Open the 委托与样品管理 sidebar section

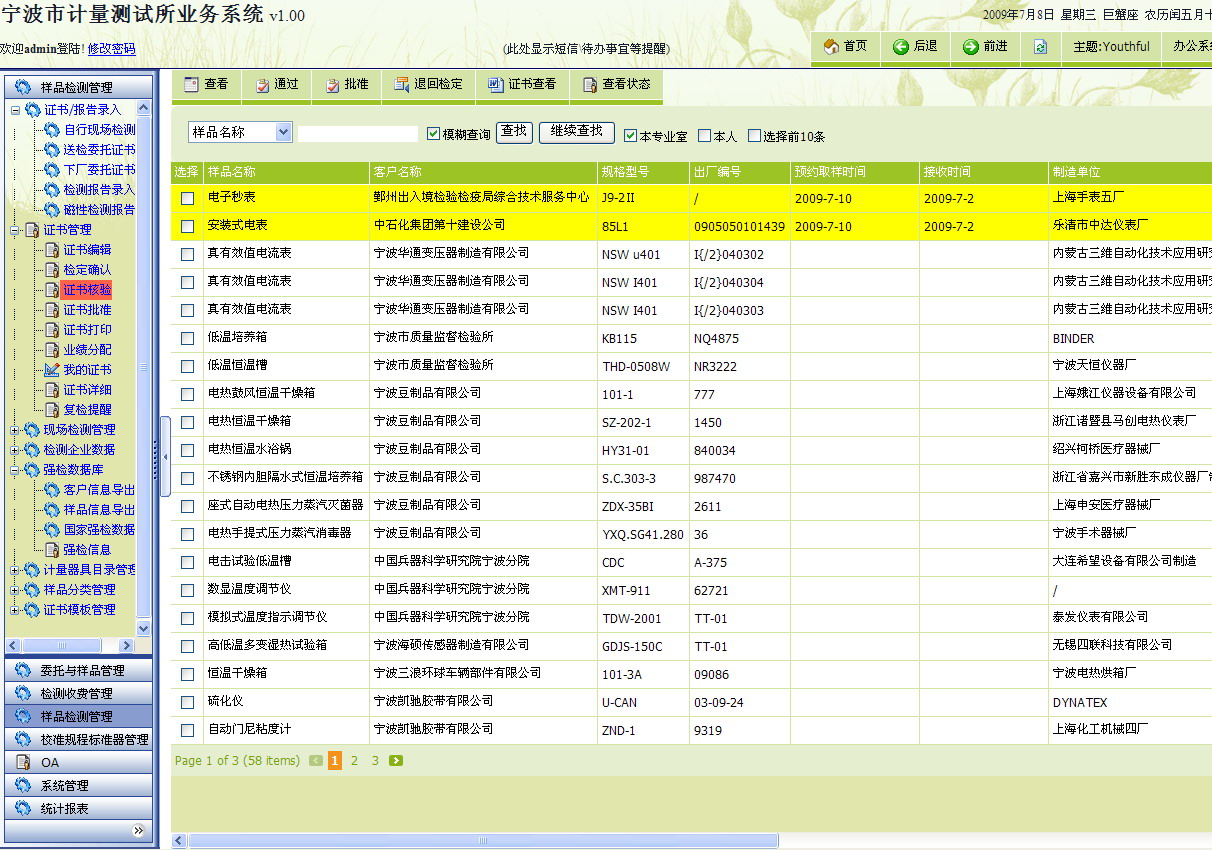pos(80,670)
